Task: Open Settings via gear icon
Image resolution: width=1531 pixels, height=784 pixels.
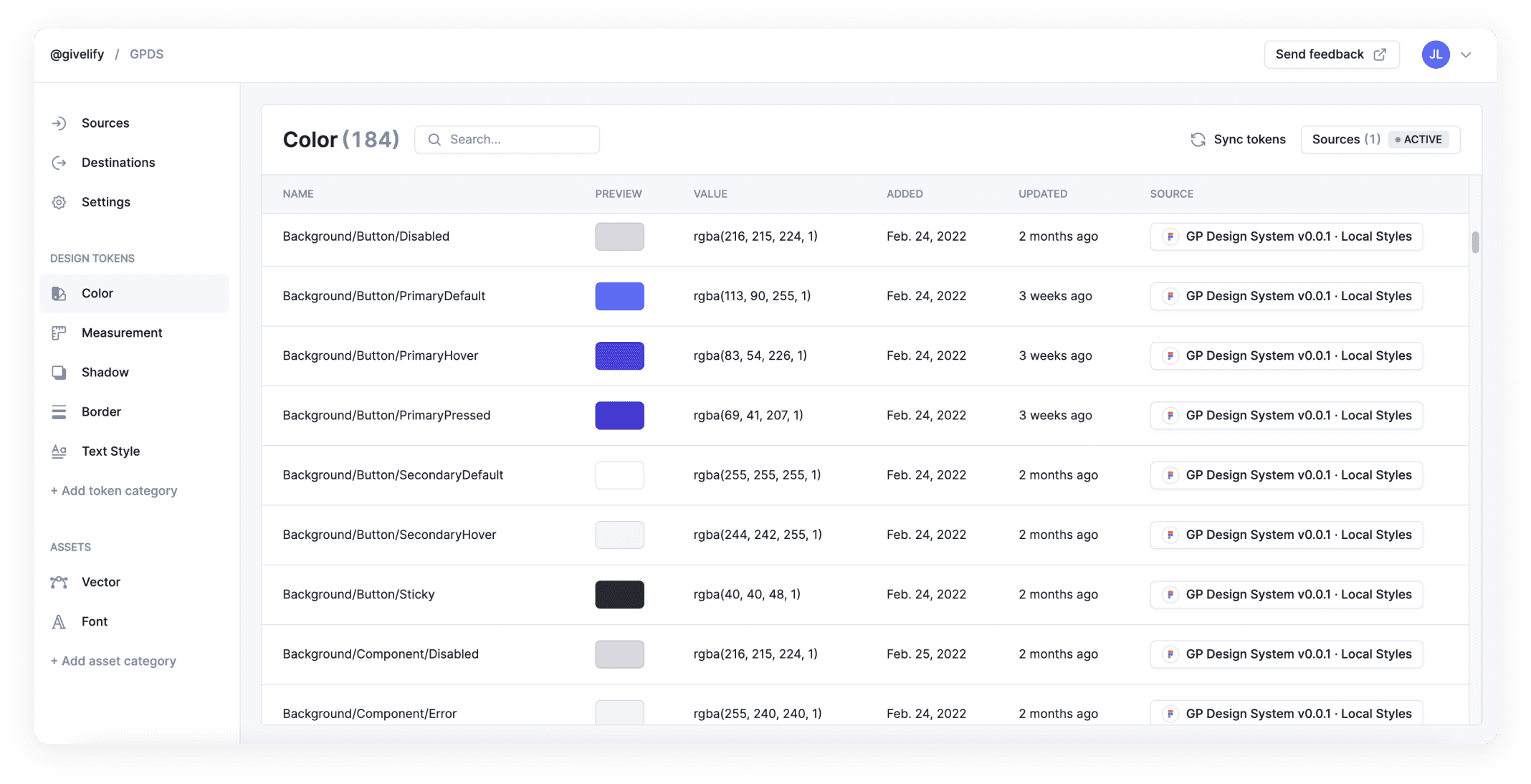Action: click(x=59, y=202)
